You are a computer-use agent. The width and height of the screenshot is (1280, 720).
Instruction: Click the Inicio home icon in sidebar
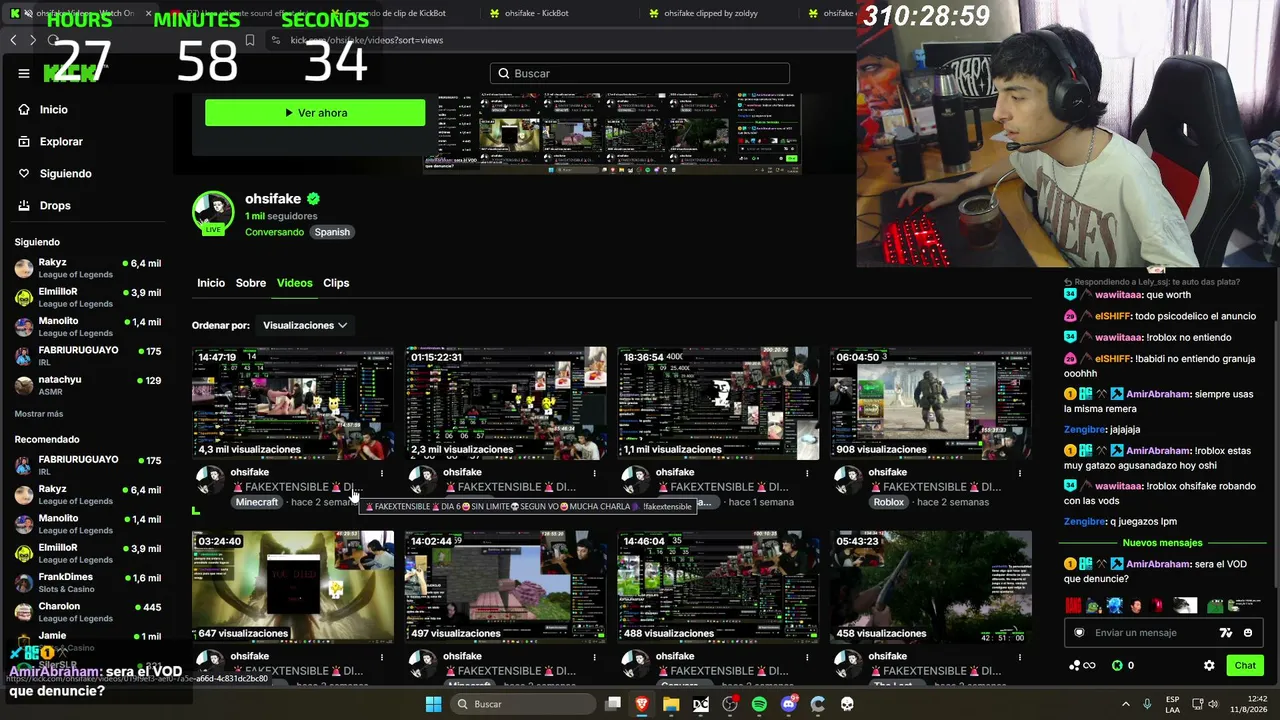24,110
